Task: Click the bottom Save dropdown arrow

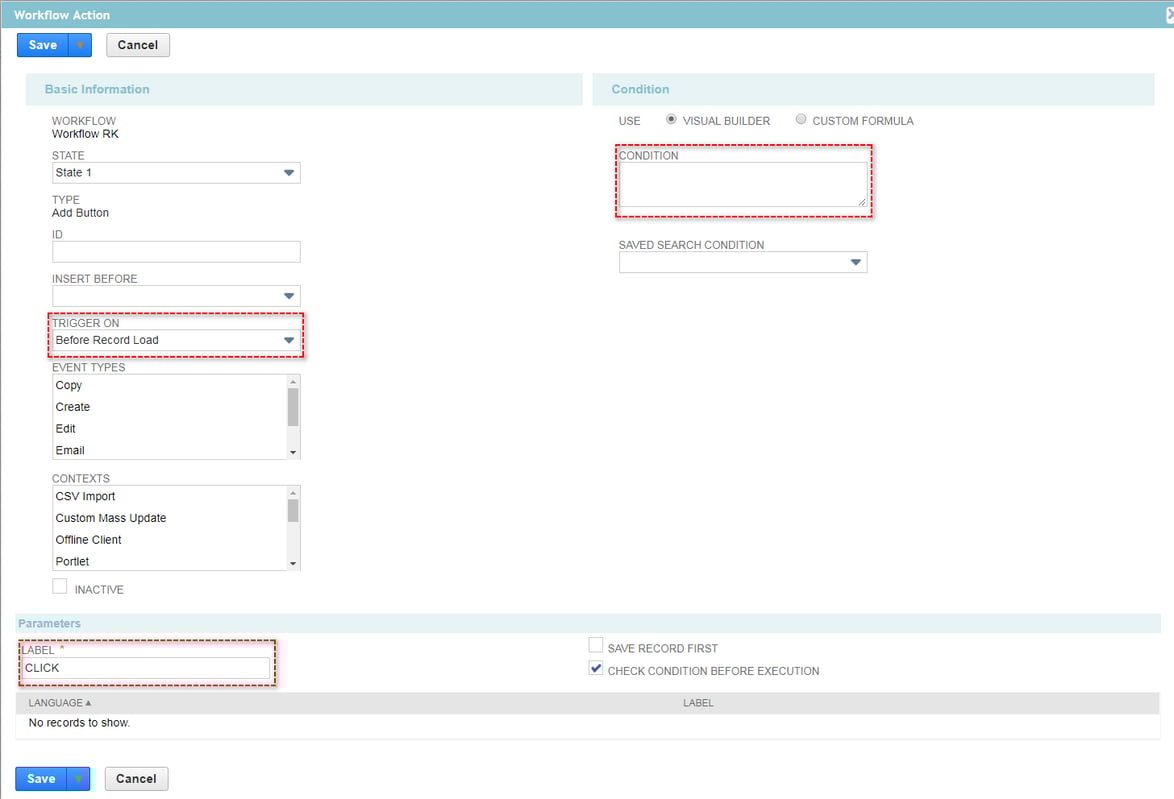Action: (78, 778)
